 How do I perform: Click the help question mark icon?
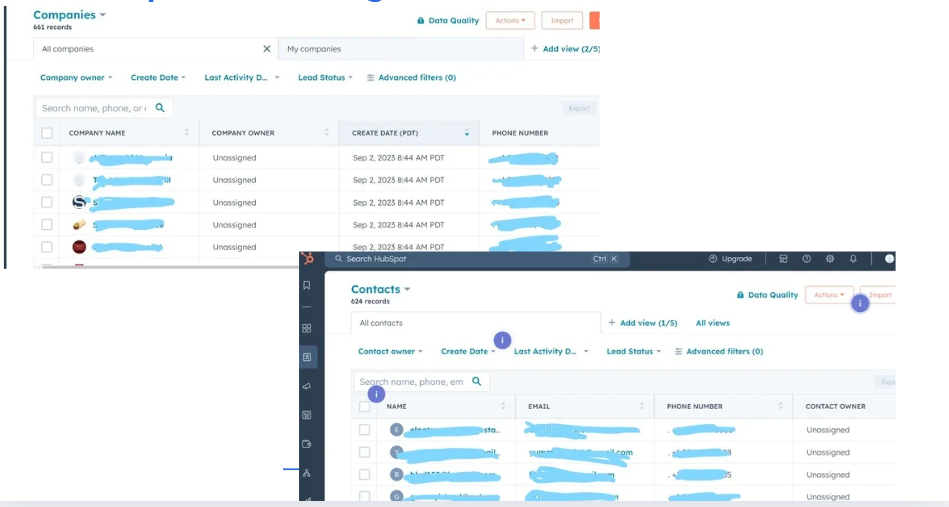[x=806, y=259]
